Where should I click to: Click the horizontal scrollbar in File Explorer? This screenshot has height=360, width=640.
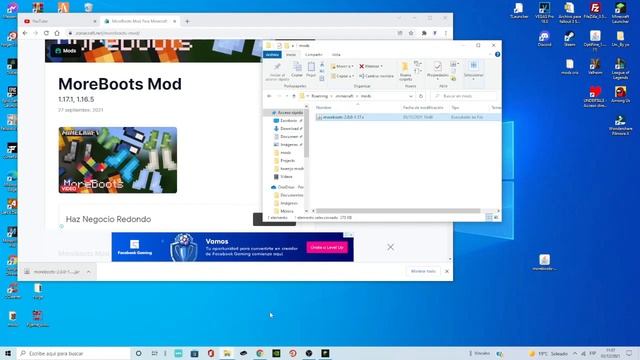(x=398, y=211)
